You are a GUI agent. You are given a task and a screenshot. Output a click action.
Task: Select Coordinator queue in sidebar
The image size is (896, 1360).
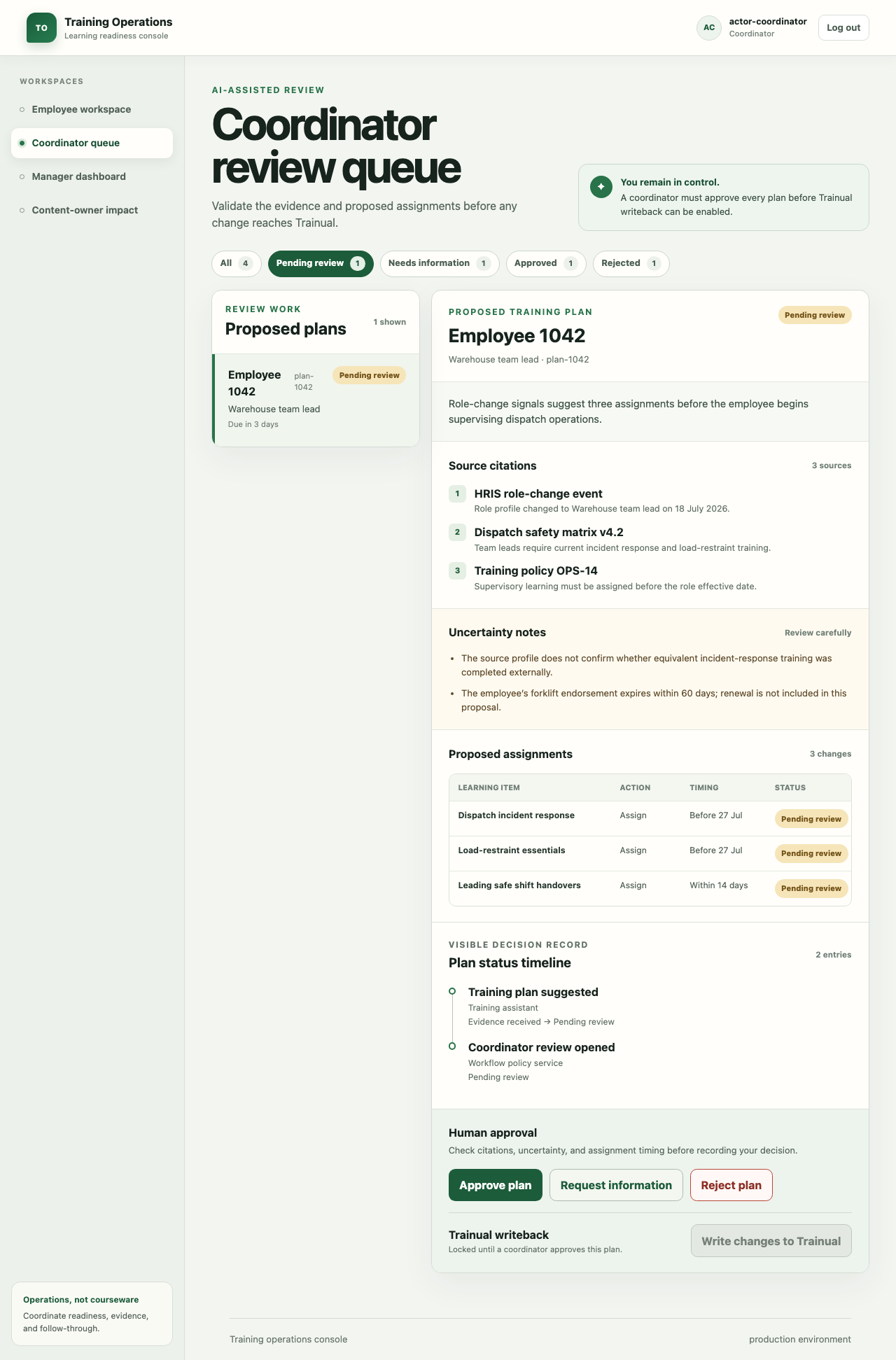[92, 143]
